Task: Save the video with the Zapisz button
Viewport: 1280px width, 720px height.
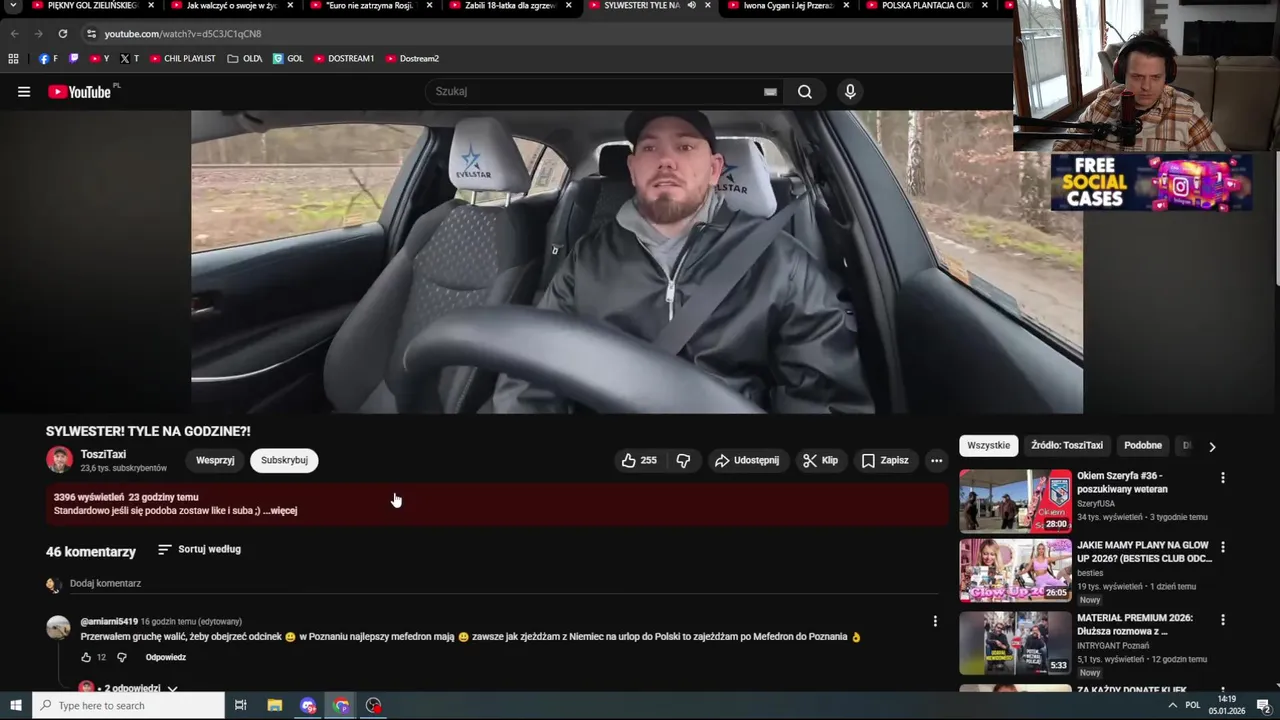Action: (885, 461)
